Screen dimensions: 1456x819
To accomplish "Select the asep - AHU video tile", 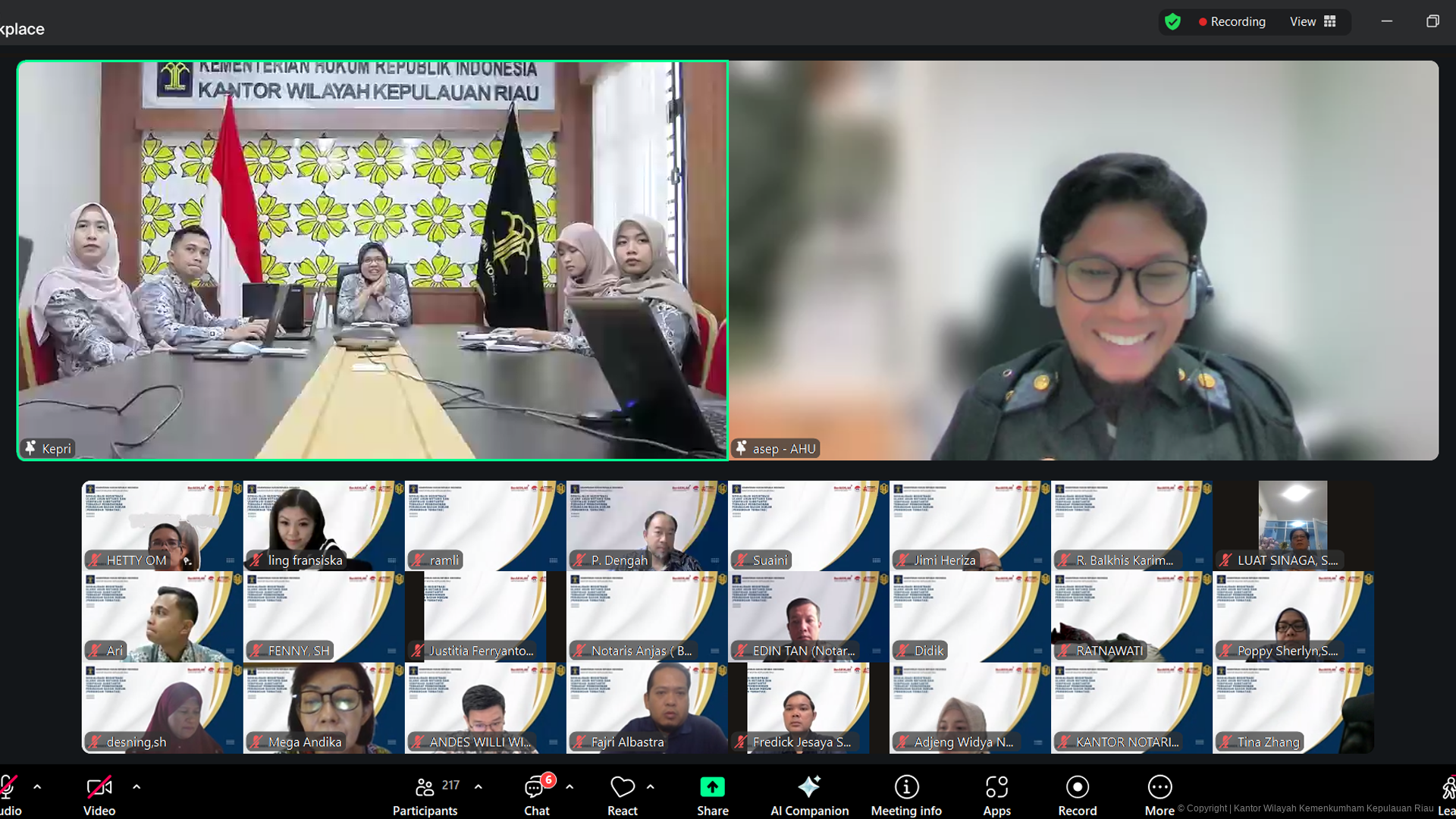I will coord(1084,260).
